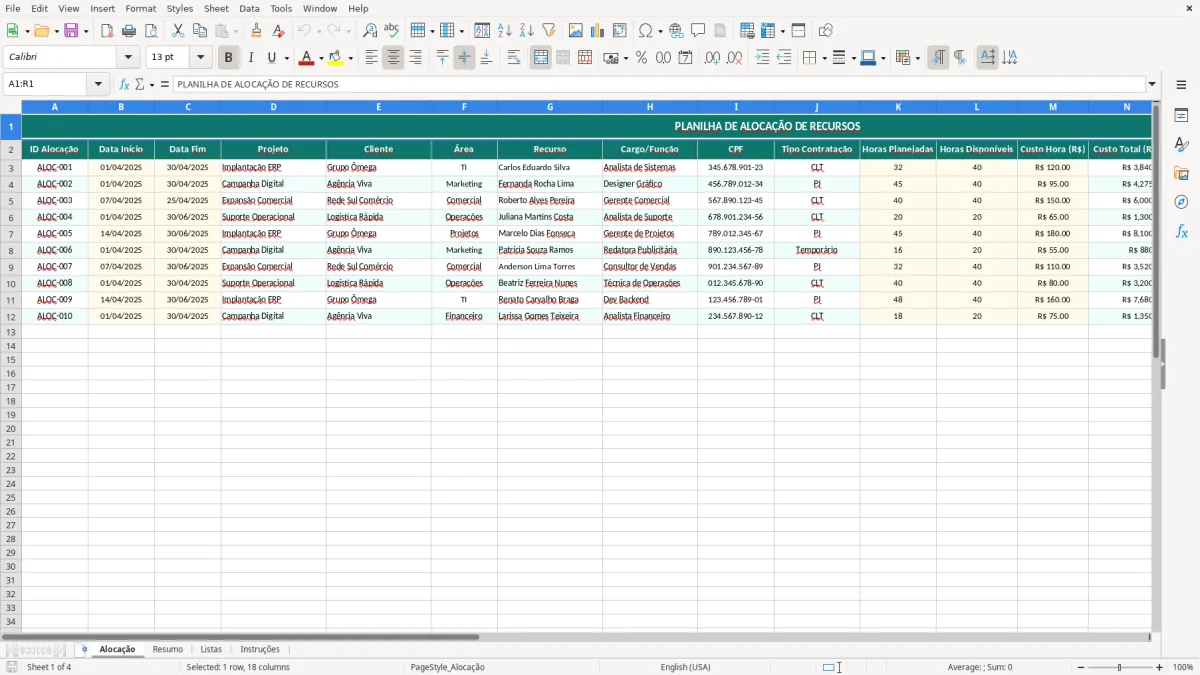Switch to the Resumo sheet tab
Viewport: 1200px width, 675px height.
click(x=167, y=650)
